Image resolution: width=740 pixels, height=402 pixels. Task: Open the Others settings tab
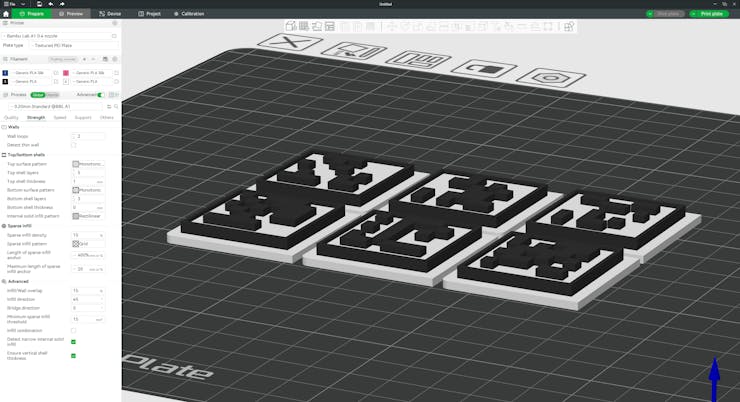(x=107, y=117)
